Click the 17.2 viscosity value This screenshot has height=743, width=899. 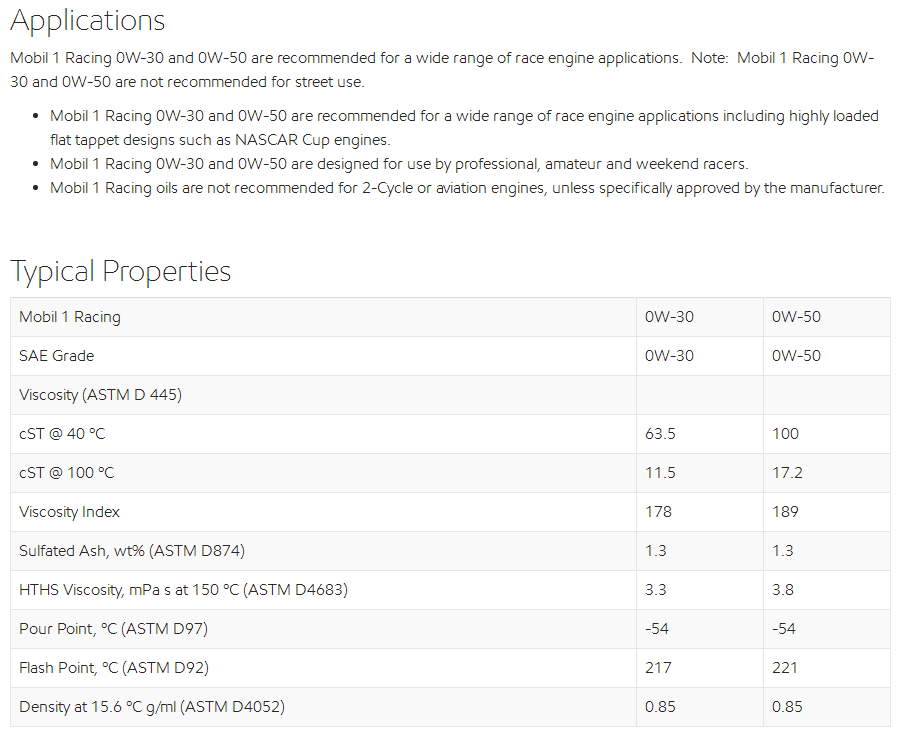tap(787, 473)
